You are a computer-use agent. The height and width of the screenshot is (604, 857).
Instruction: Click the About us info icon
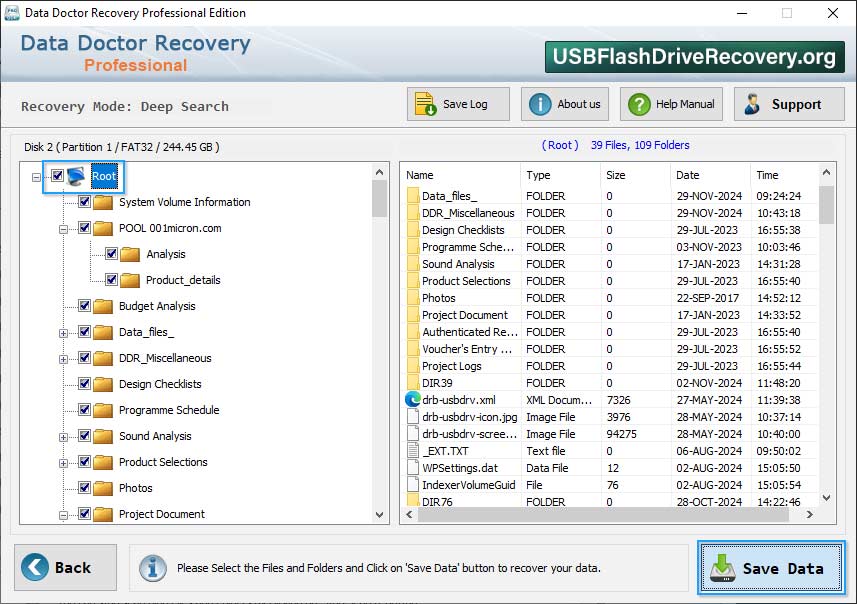(x=540, y=104)
